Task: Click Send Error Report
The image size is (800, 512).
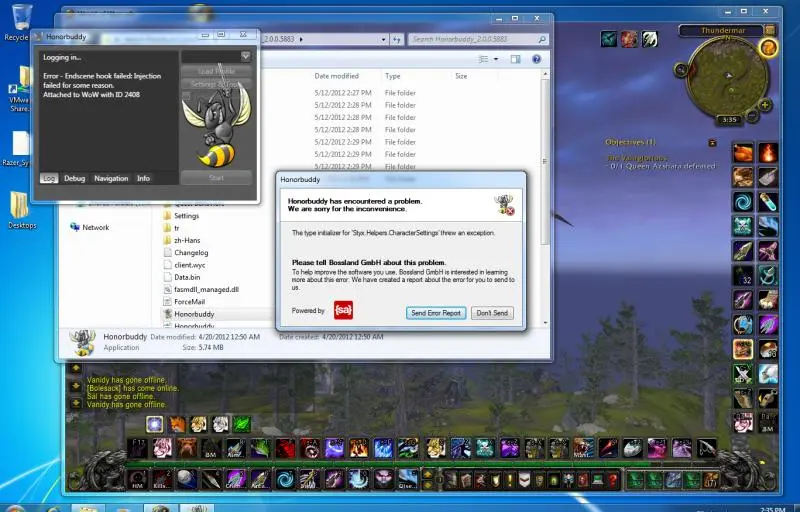Action: [436, 313]
